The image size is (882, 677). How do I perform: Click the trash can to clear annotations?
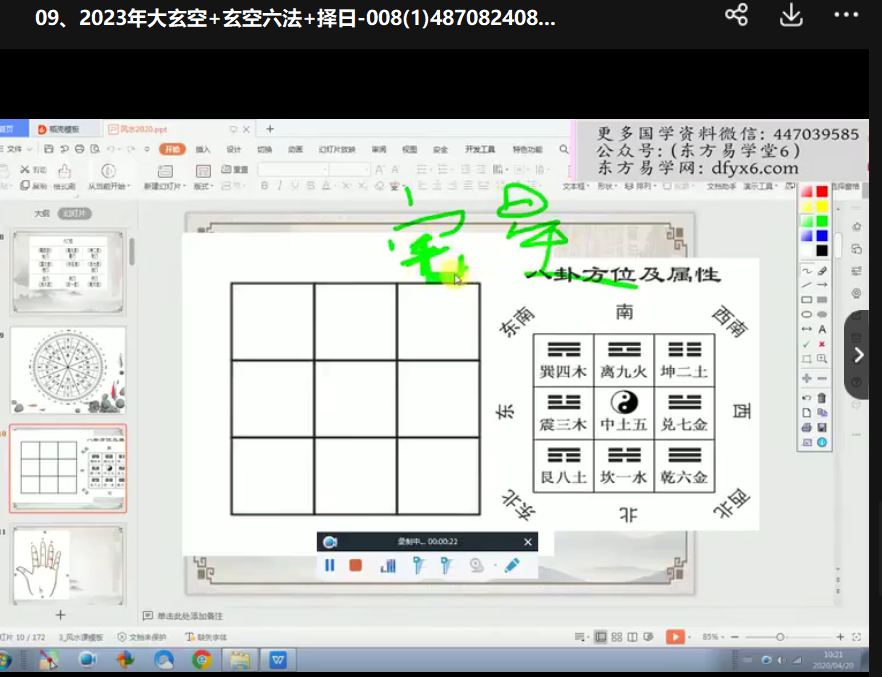pyautogui.click(x=822, y=398)
